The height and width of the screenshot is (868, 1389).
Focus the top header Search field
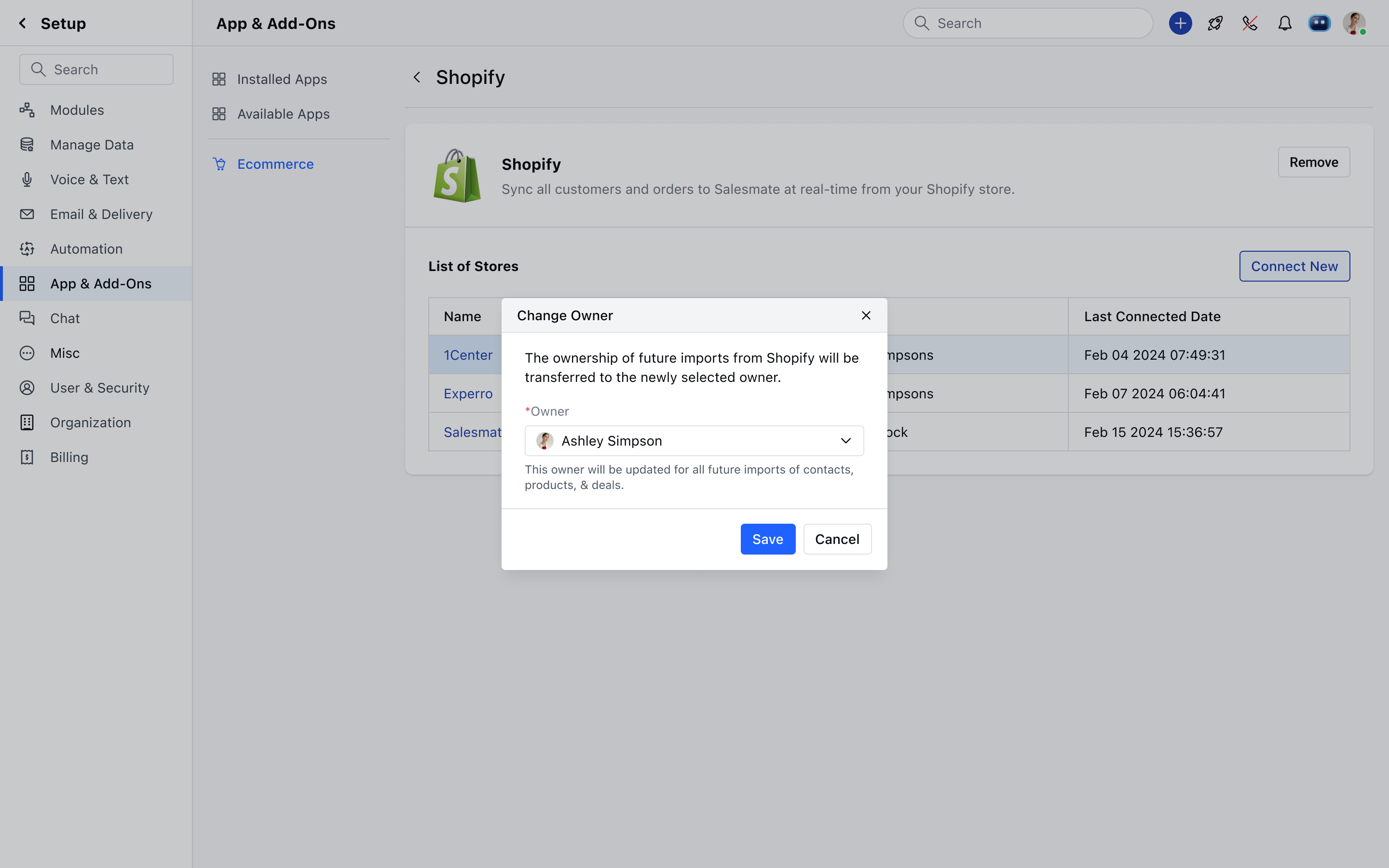coord(1027,23)
